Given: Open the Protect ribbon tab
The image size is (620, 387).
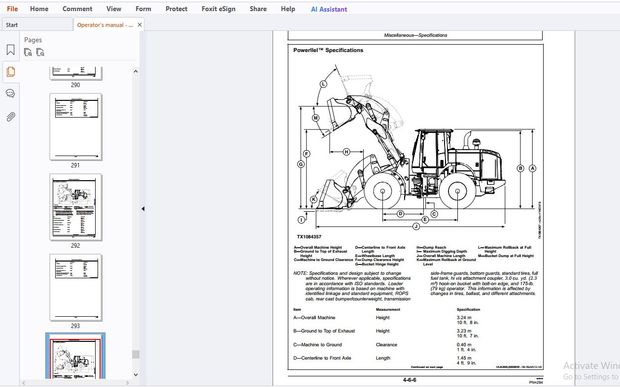Looking at the screenshot, I should click(176, 9).
